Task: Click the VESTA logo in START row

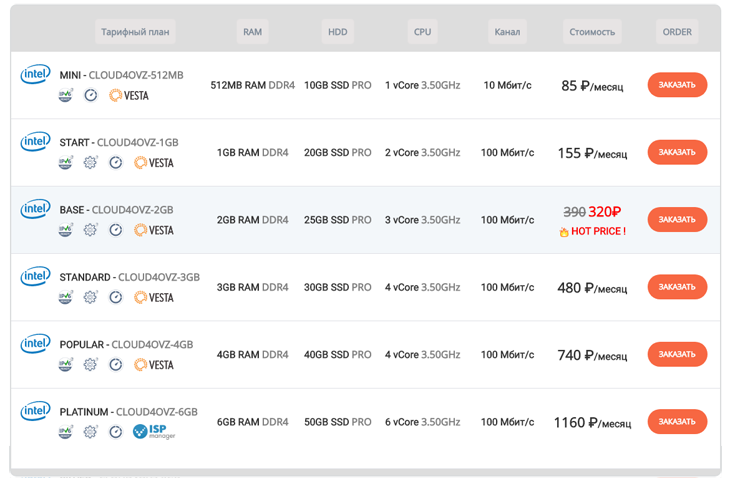Action: point(154,163)
